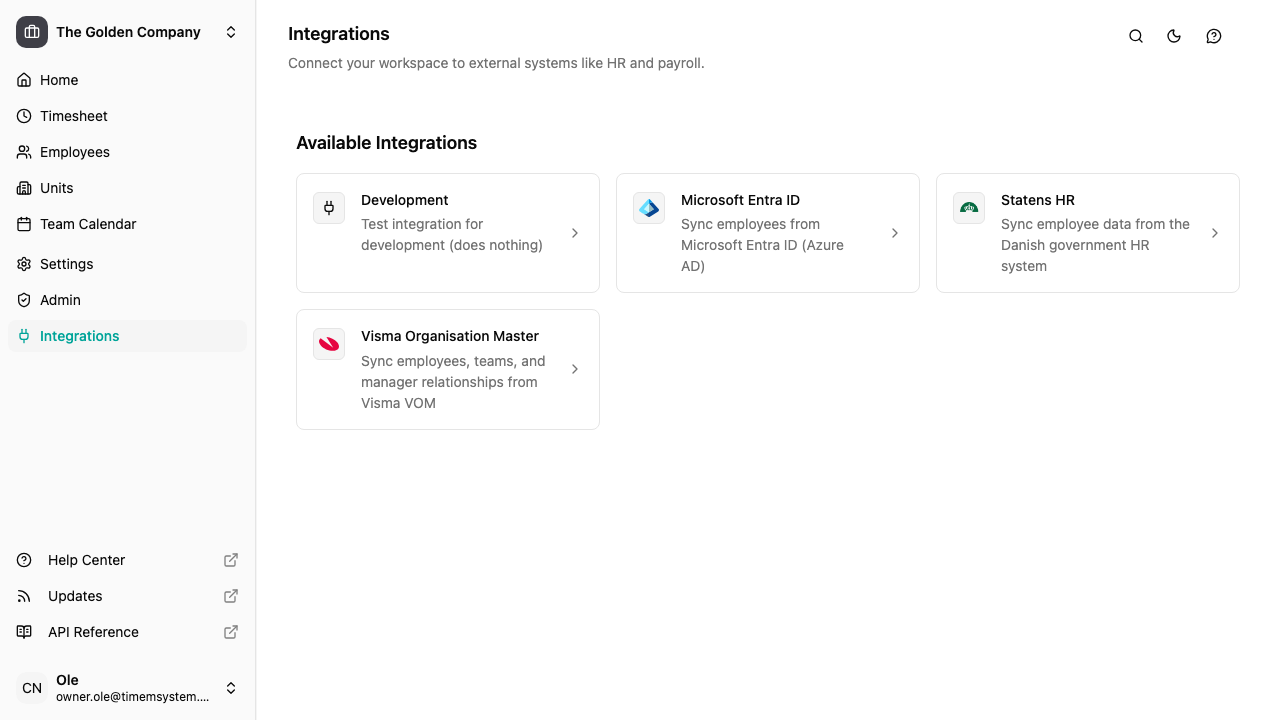Viewport: 1280px width, 720px height.
Task: Open the API Reference documentation
Action: (x=93, y=632)
